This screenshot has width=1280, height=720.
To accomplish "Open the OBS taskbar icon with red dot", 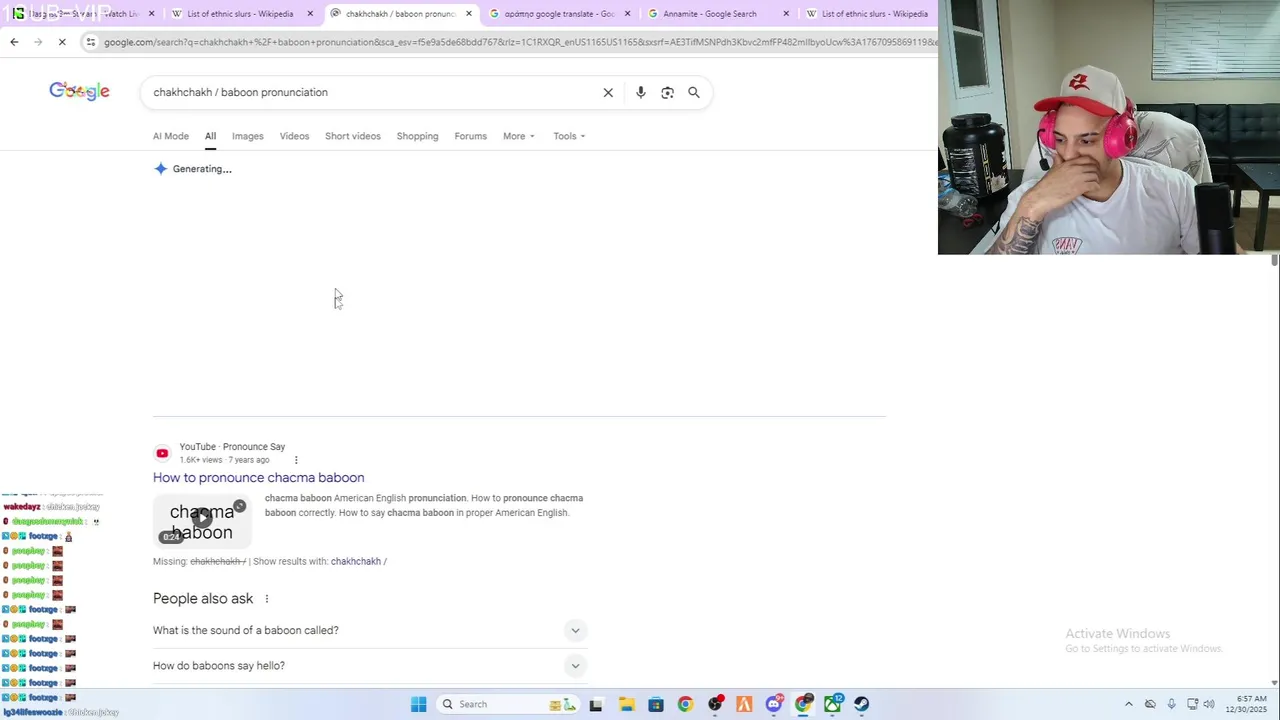I will click(715, 704).
